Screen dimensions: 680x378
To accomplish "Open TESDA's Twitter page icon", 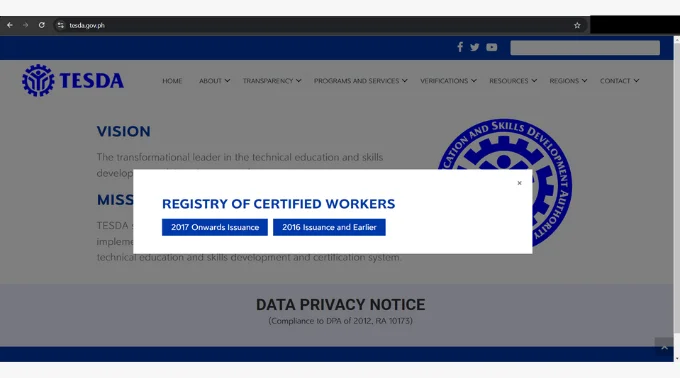I will point(474,47).
